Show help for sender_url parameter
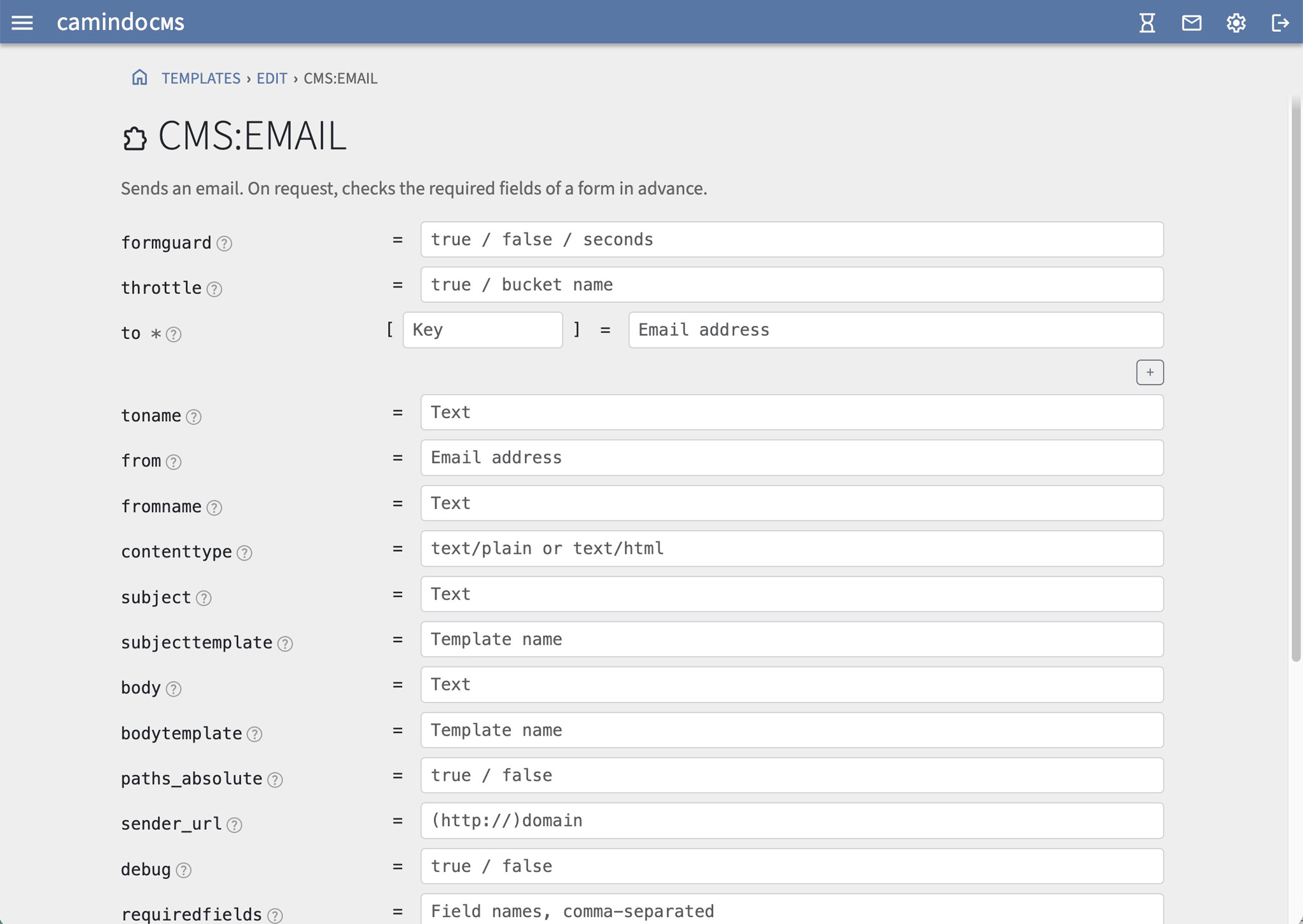 [x=234, y=825]
